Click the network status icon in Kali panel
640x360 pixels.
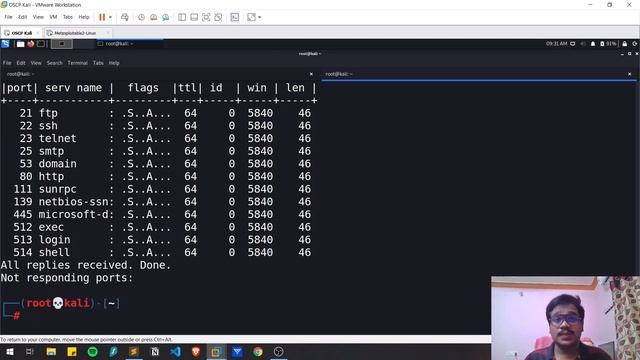(x=573, y=44)
